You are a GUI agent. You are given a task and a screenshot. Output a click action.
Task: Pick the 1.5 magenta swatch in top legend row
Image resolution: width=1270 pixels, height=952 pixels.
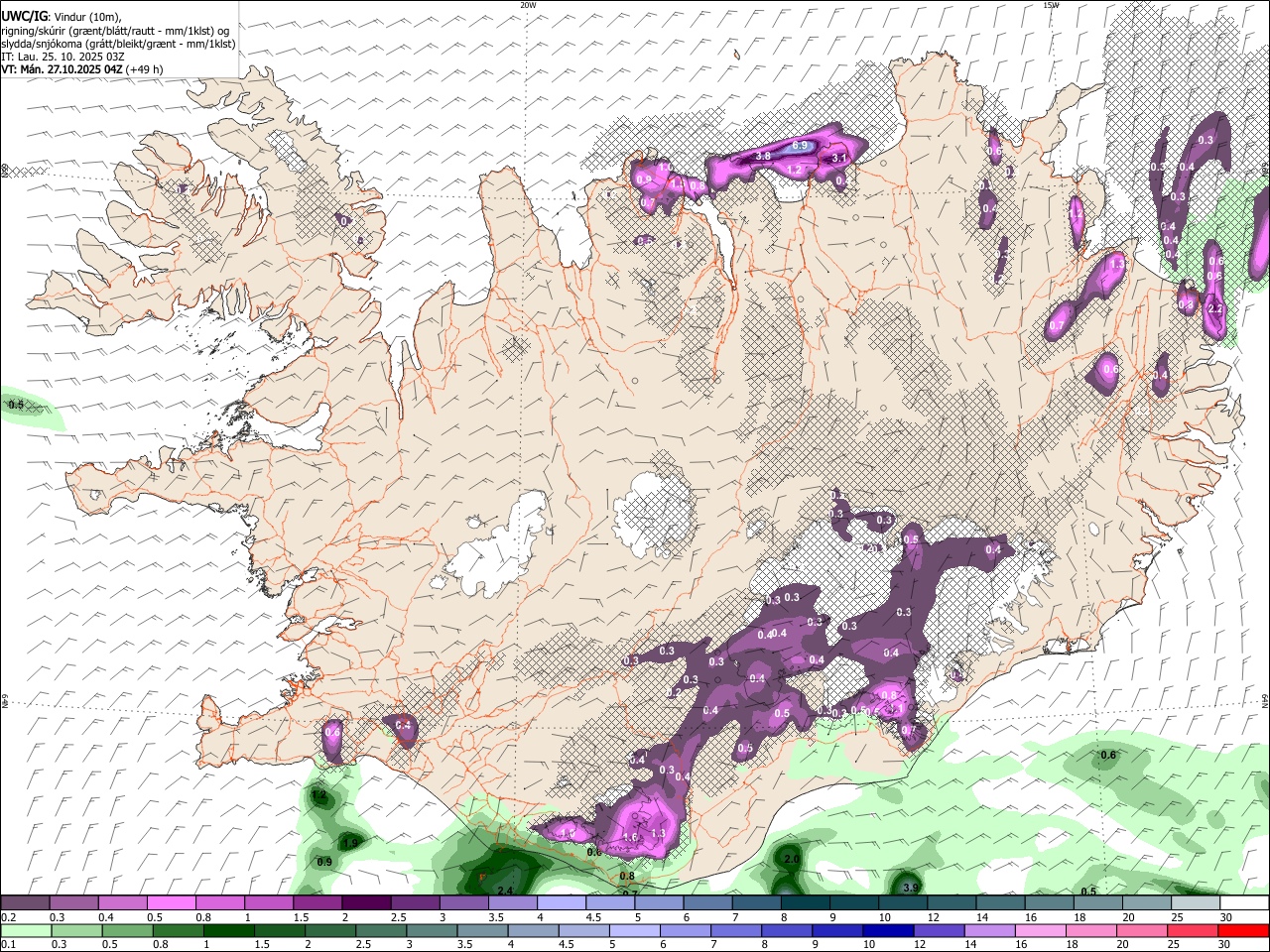317,903
